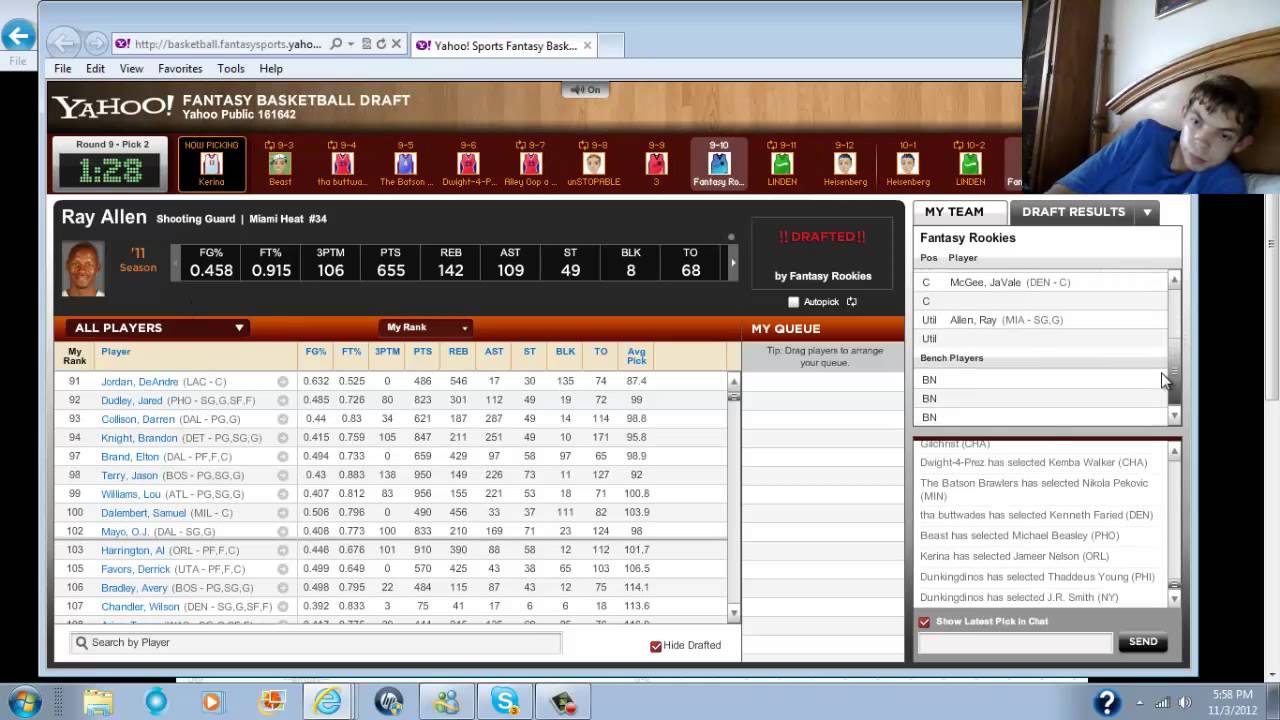Select Kerina's jersey in draft order
This screenshot has width=1280, height=720.
[x=211, y=163]
